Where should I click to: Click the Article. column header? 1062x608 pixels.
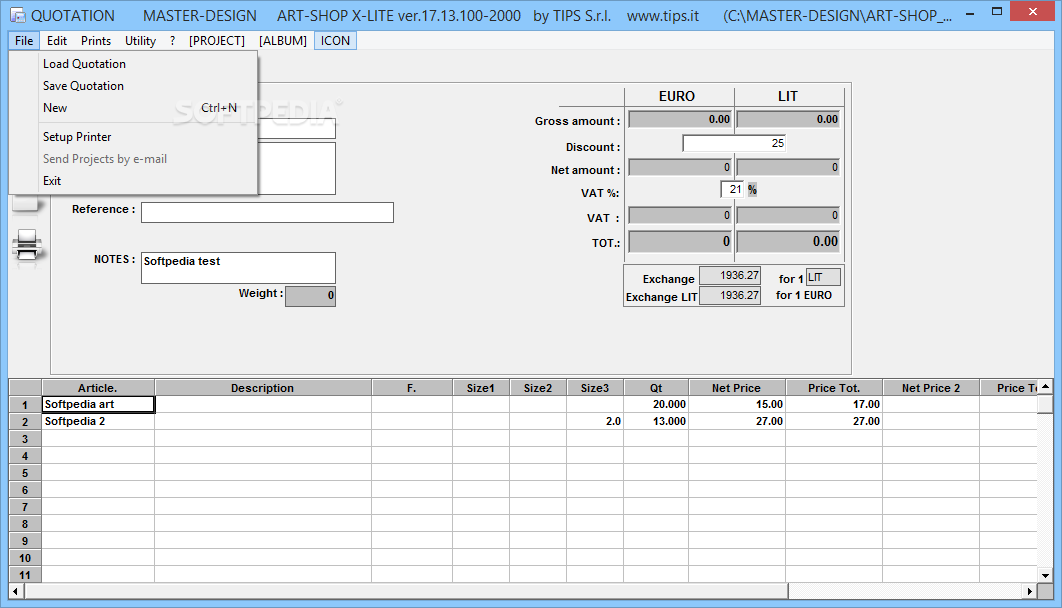(98, 388)
